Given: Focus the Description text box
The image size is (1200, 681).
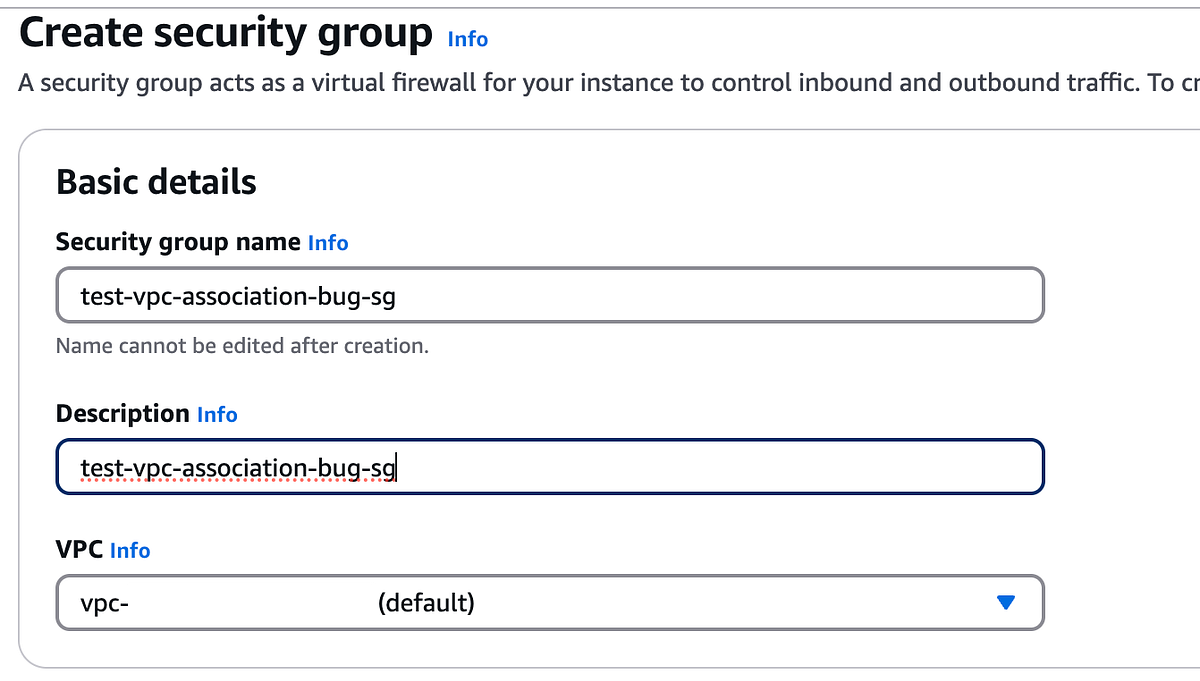Looking at the screenshot, I should point(550,466).
